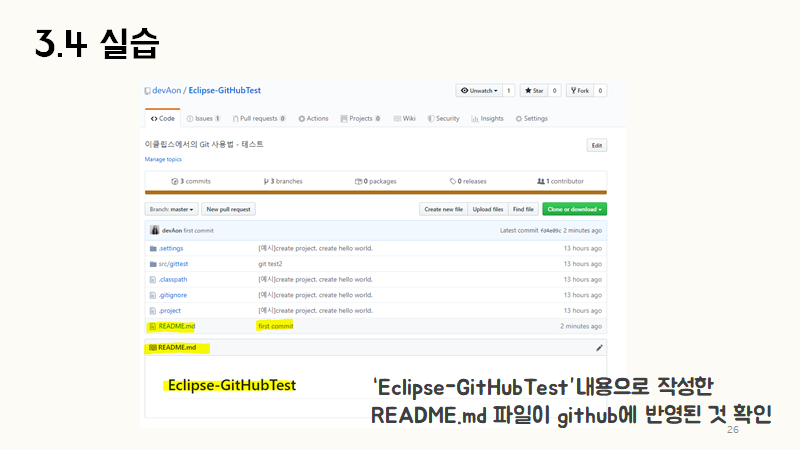Click the README.md preview header

pyautogui.click(x=177, y=347)
